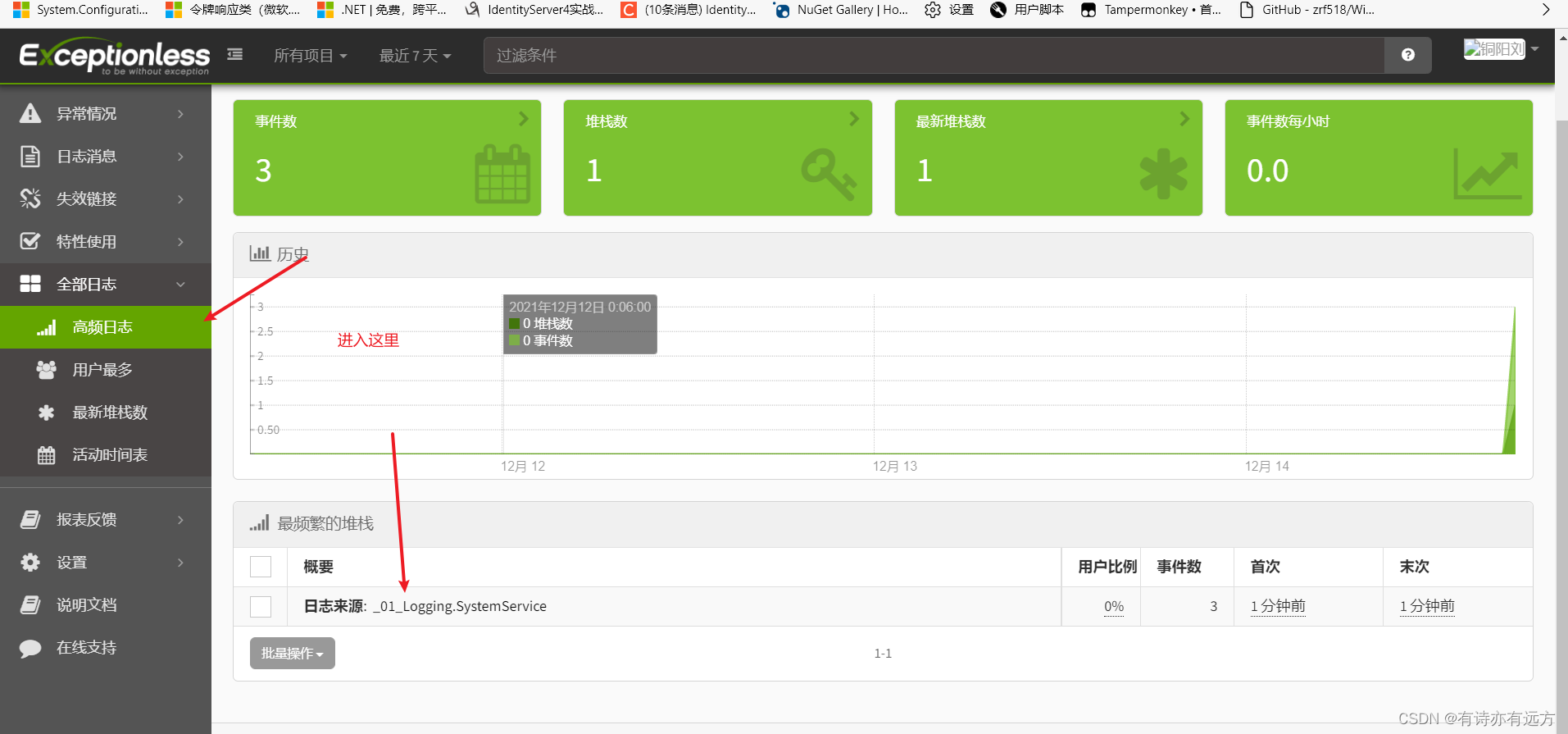
Task: Open 在线支持 menu item
Action: click(x=106, y=648)
